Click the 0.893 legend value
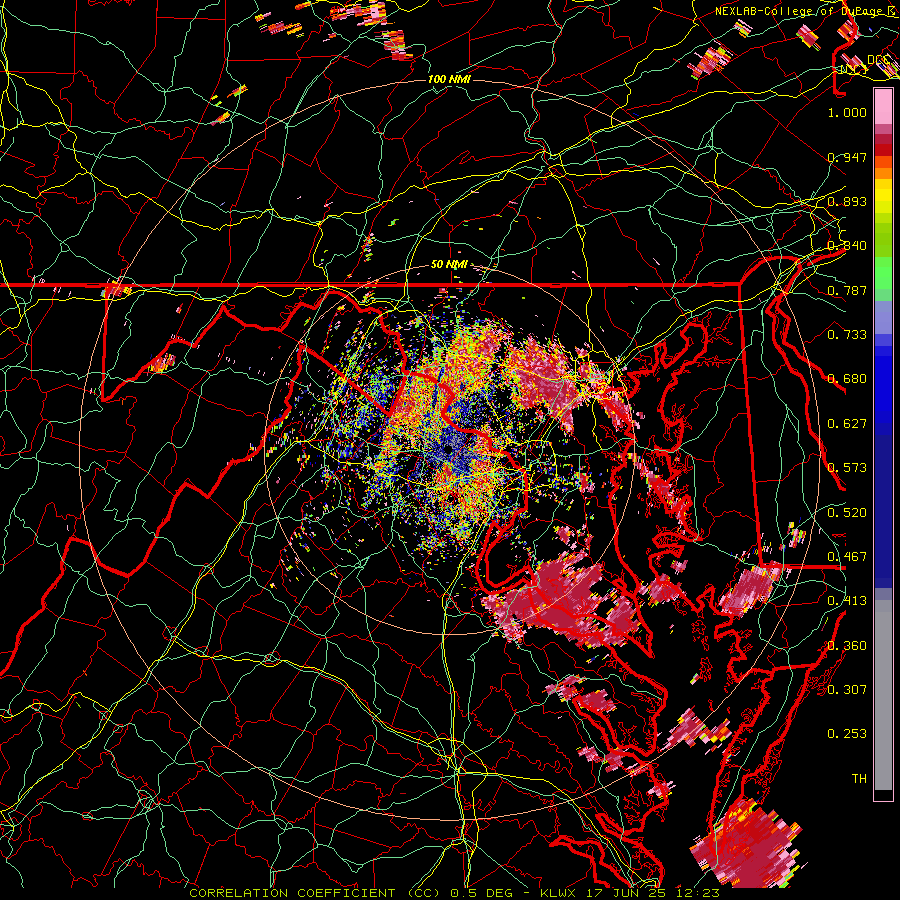 point(847,201)
